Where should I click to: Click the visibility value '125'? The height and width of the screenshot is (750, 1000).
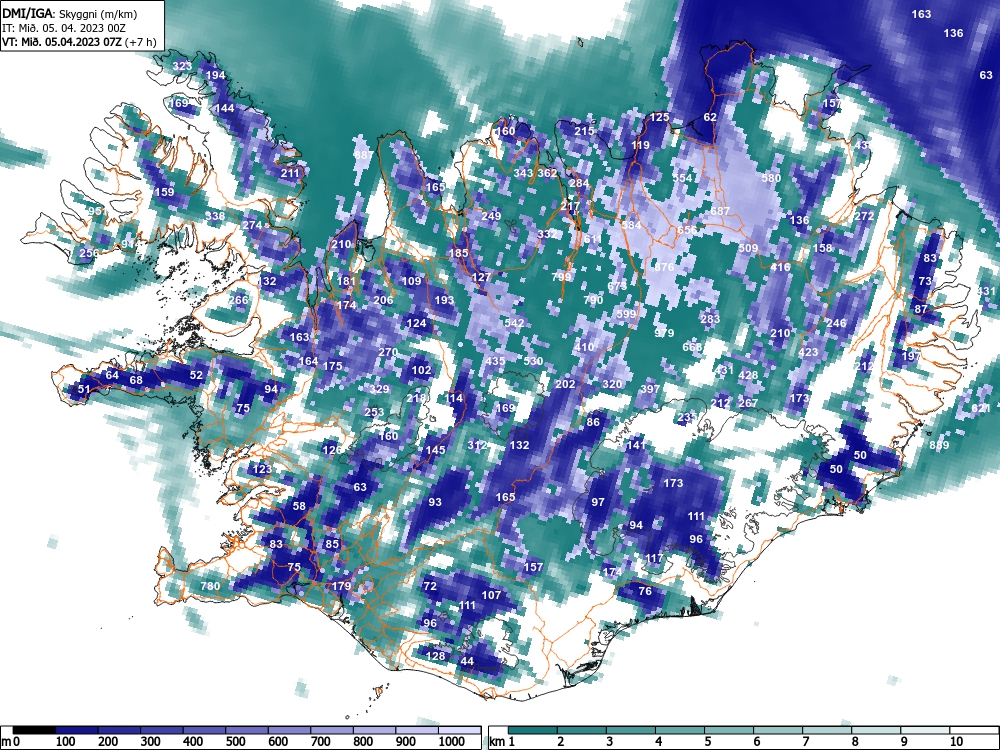click(x=659, y=117)
